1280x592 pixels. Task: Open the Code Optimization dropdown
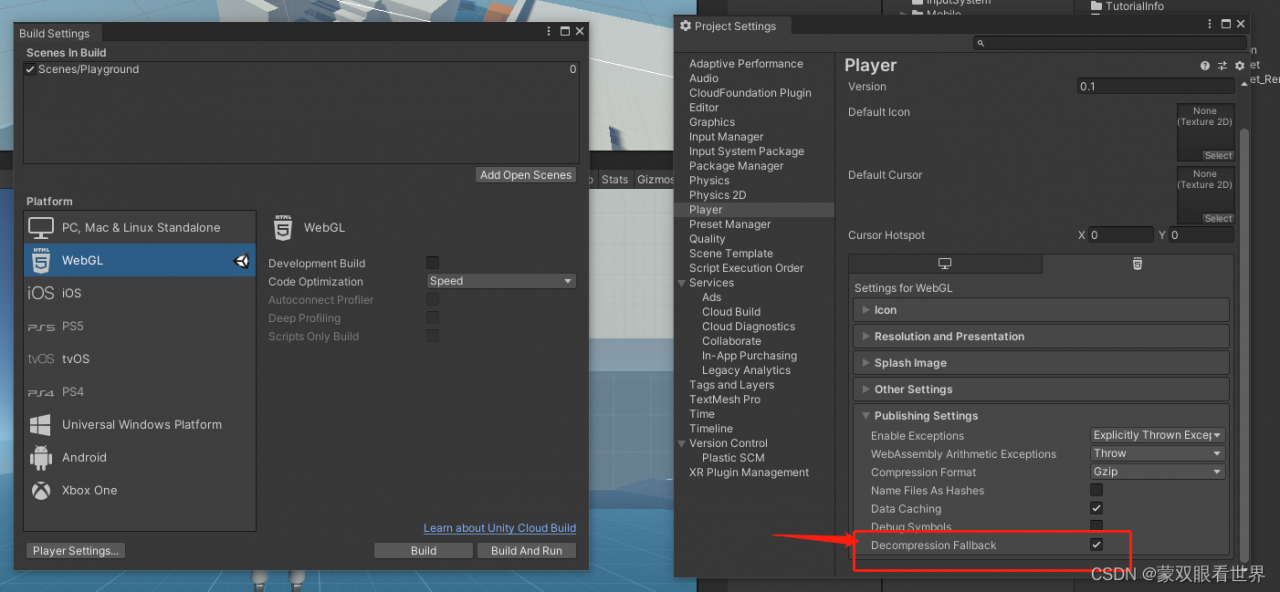click(501, 281)
